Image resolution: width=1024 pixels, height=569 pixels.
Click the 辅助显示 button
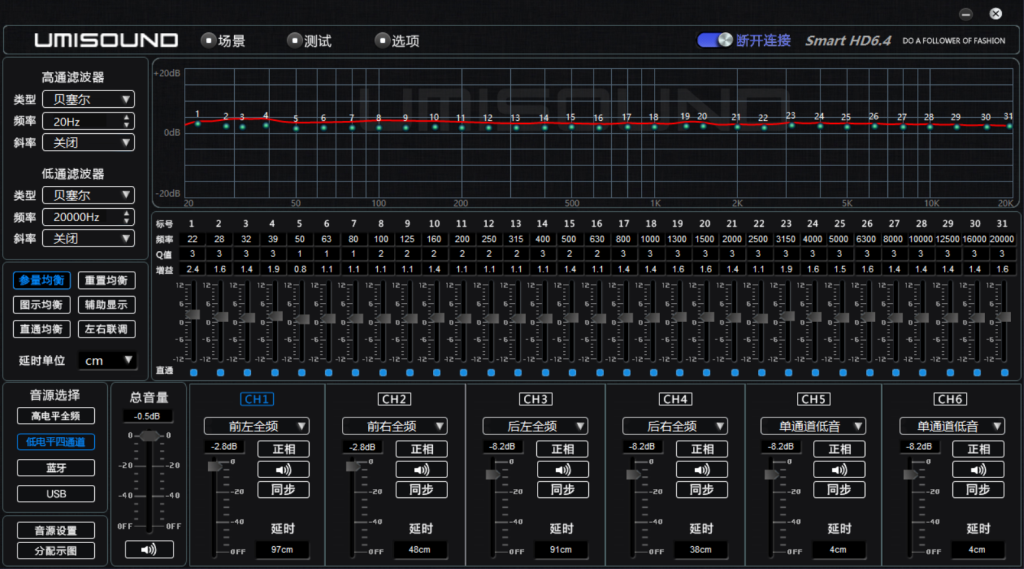coord(106,304)
